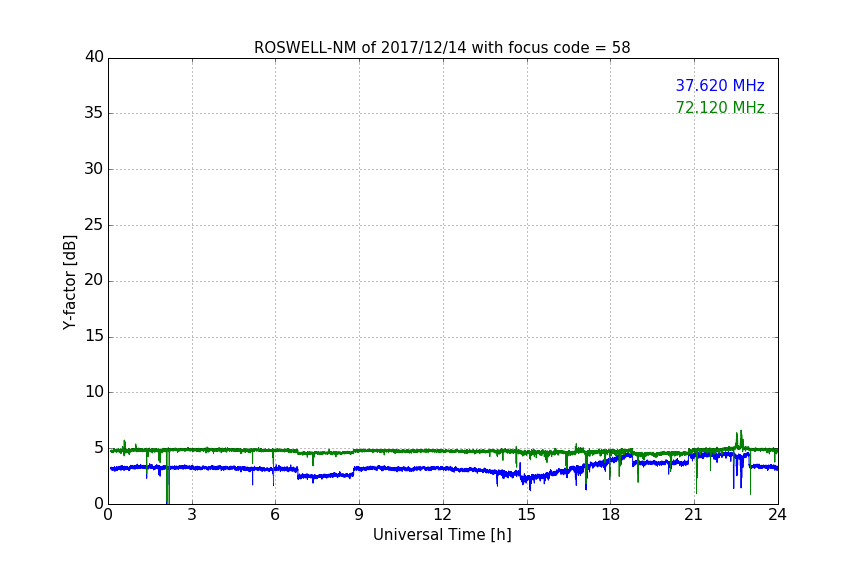
Task: Click the blue trace step down near hour 7
Action: tap(298, 472)
